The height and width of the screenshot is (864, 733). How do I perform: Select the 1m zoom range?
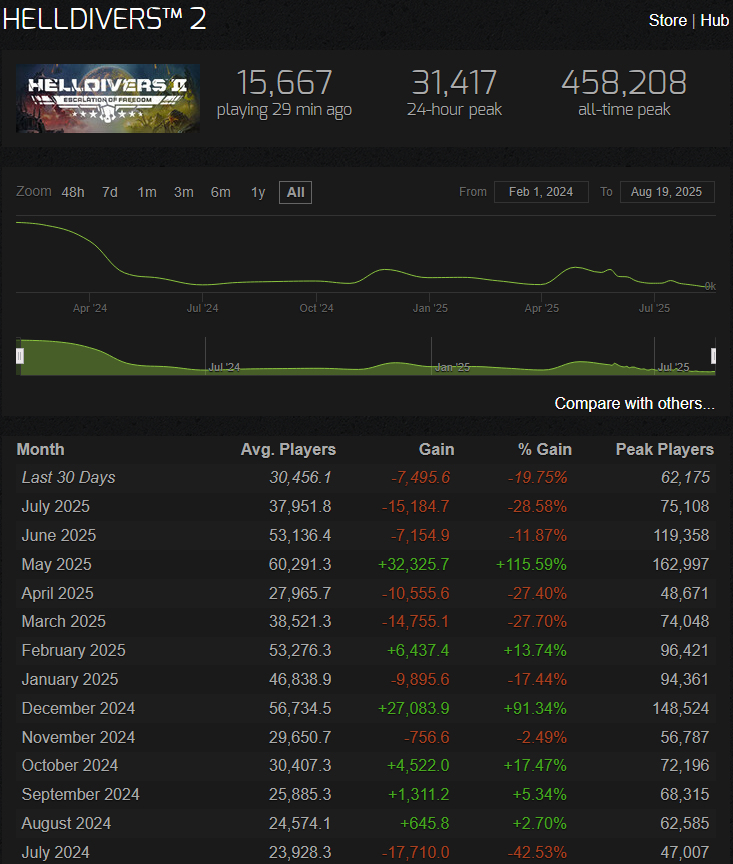[x=147, y=192]
